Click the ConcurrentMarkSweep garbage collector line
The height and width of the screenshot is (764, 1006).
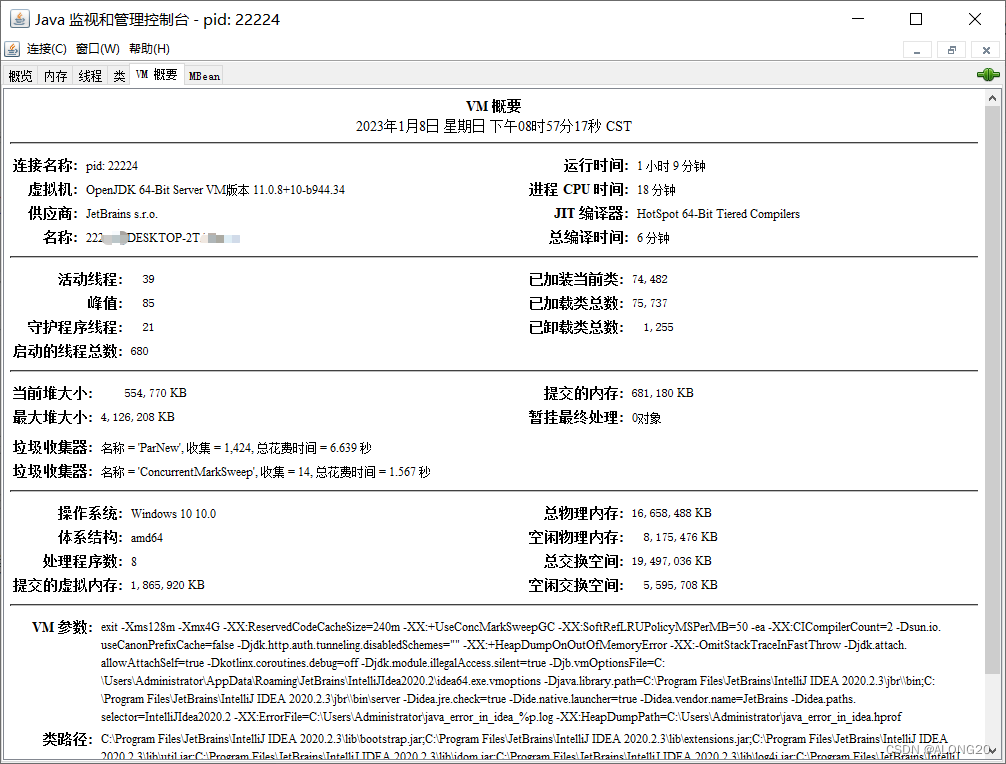point(266,471)
